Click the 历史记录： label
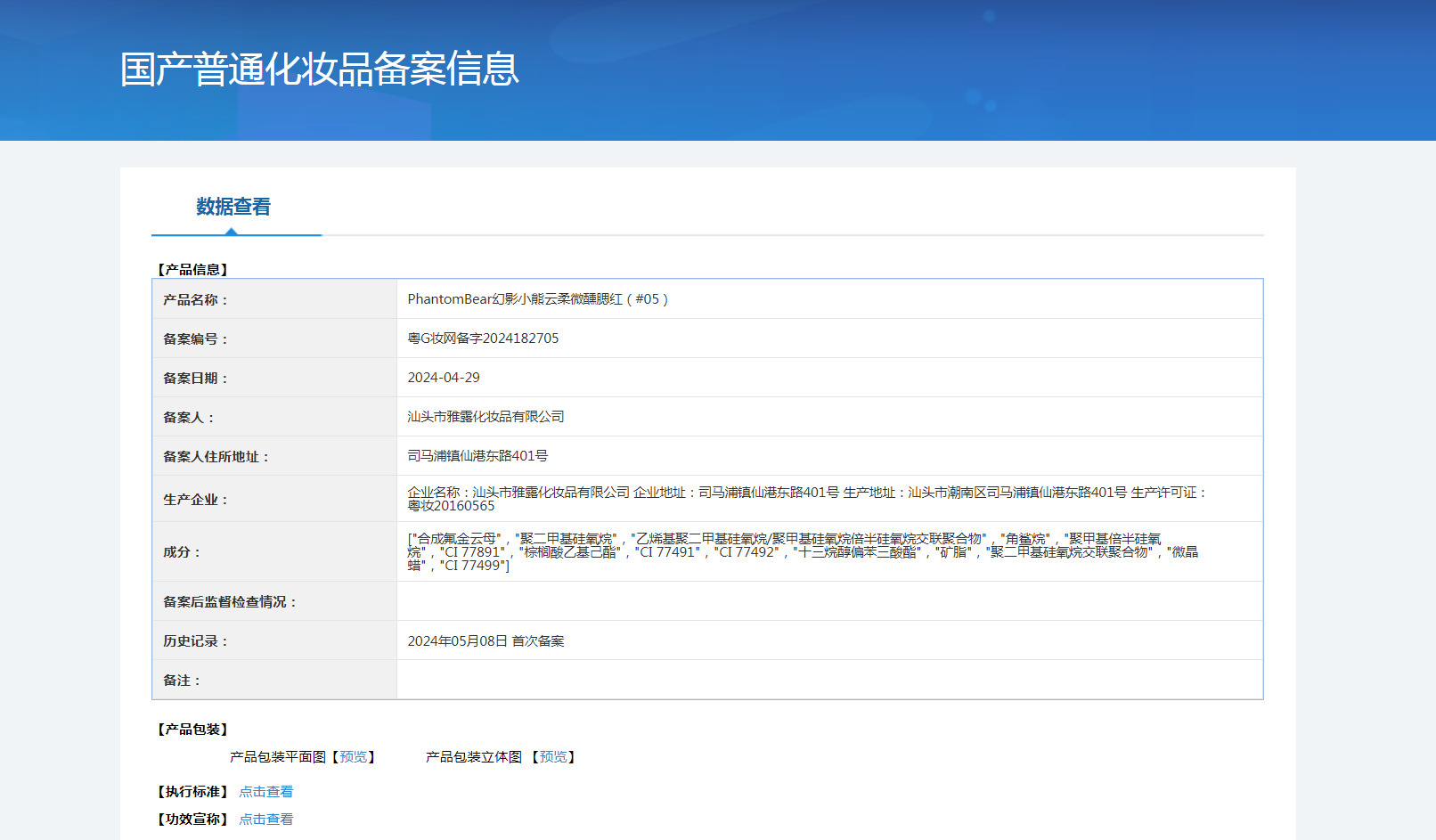The width and height of the screenshot is (1436, 840). pyautogui.click(x=196, y=641)
